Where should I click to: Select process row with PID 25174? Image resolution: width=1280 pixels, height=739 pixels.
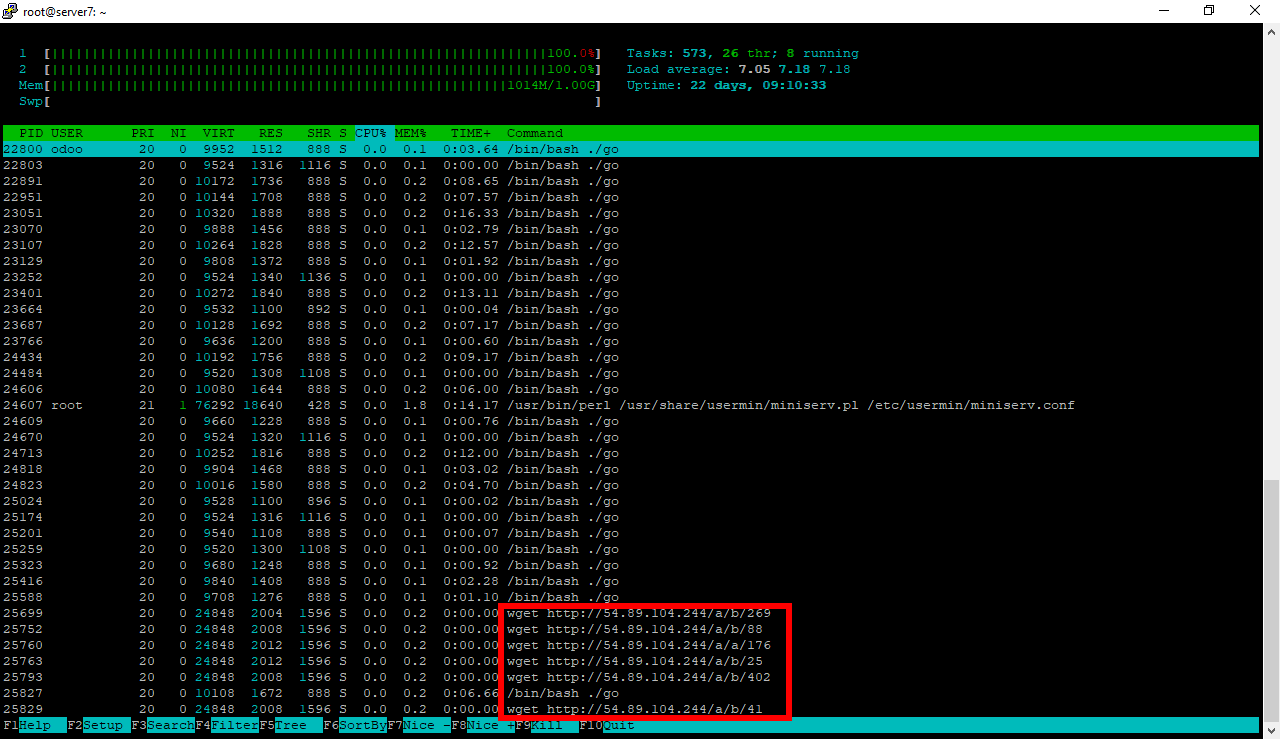pyautogui.click(x=630, y=517)
